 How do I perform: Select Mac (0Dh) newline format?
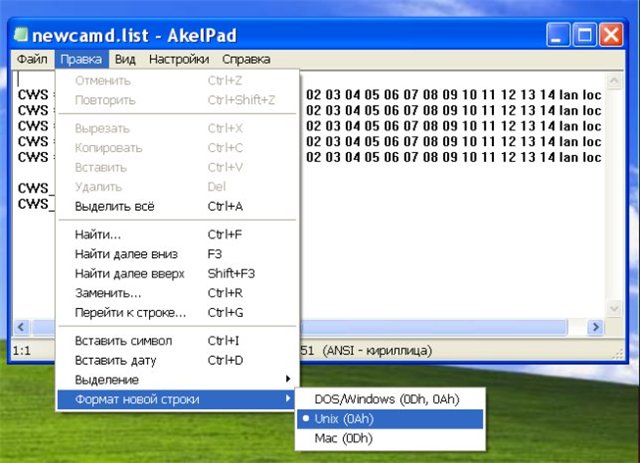point(390,439)
